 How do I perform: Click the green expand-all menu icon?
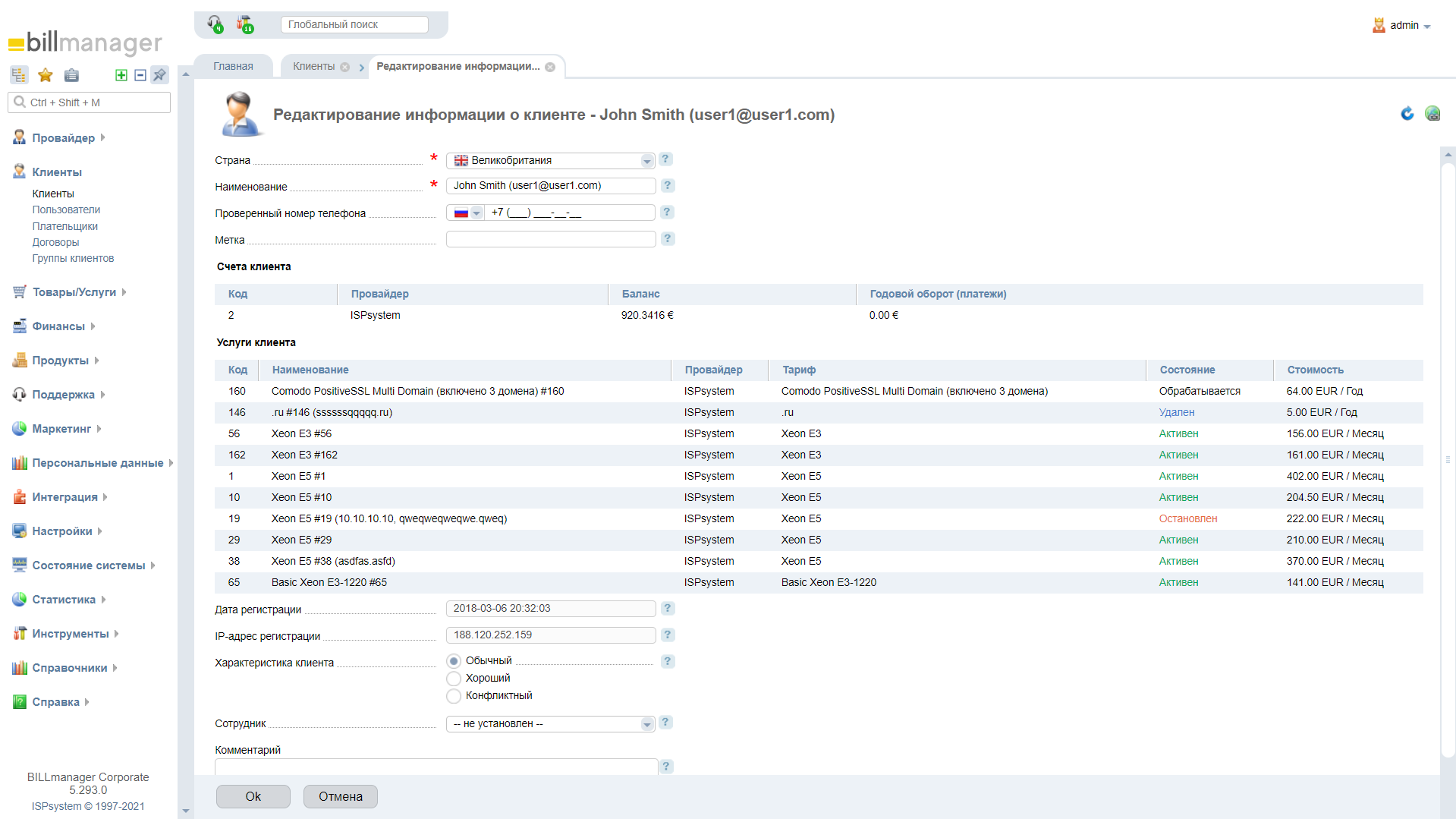pos(121,75)
